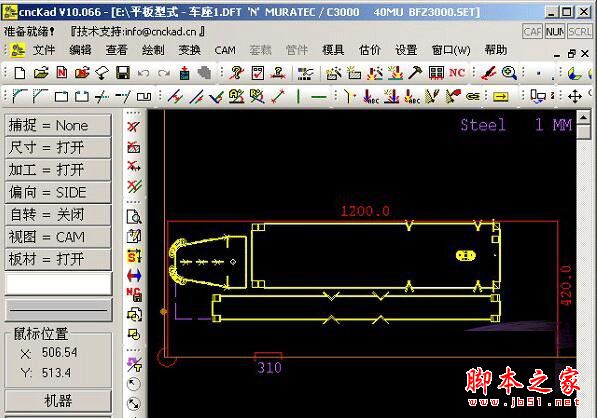Open the 绘制 menu
Viewport: 597px width, 418px height.
point(153,50)
